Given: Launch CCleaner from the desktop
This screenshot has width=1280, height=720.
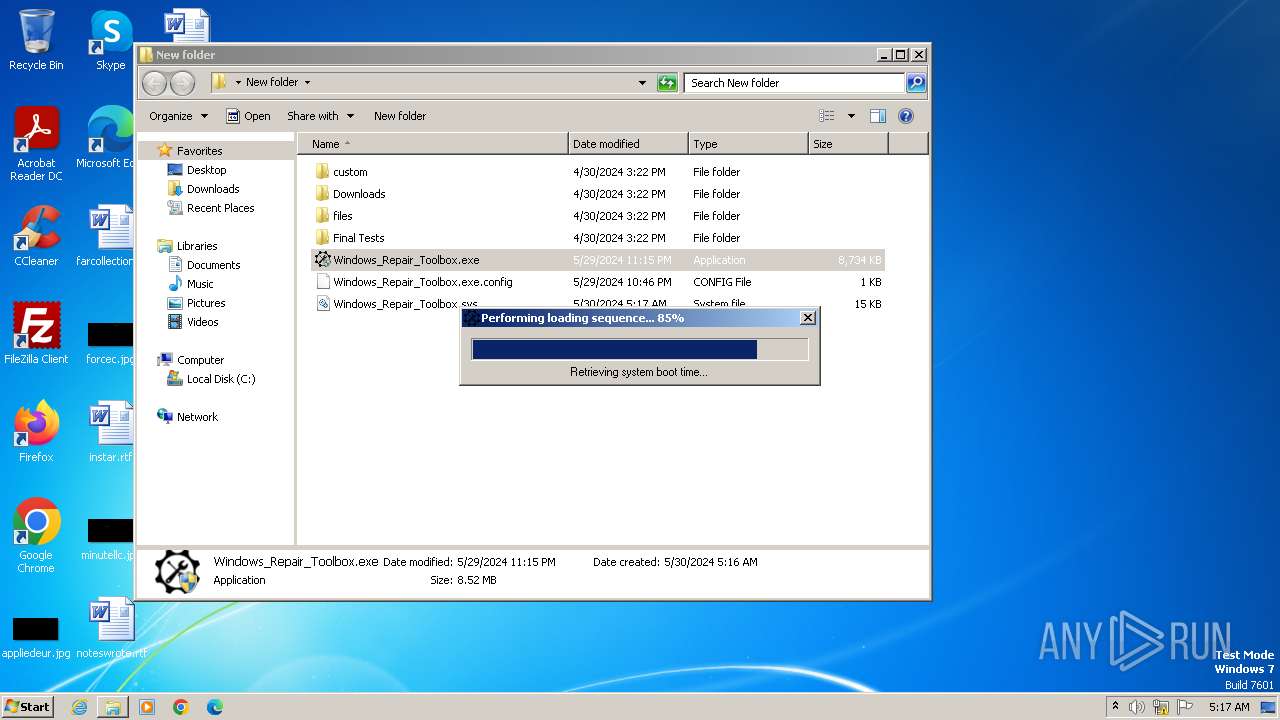Looking at the screenshot, I should click(x=36, y=236).
